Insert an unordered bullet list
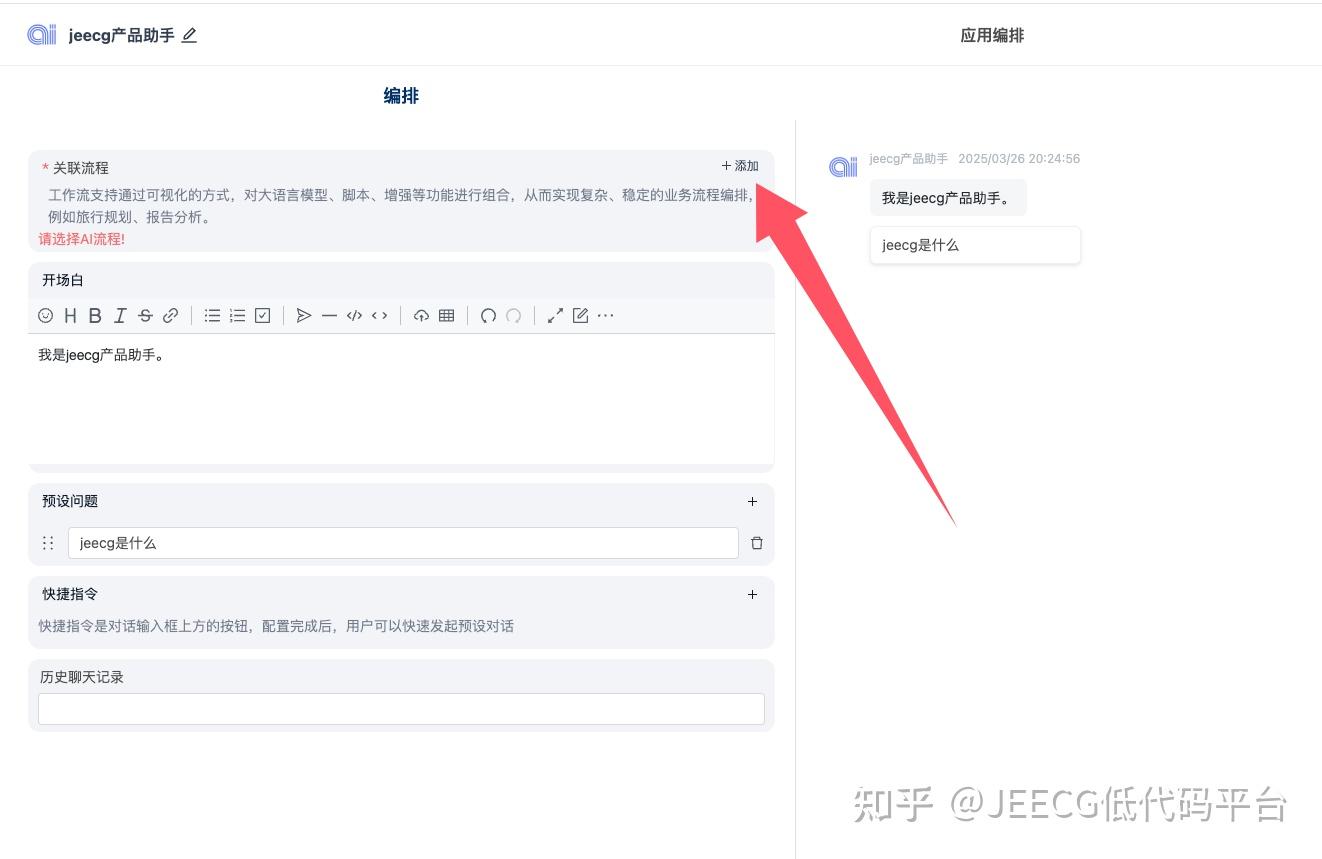1322x859 pixels. point(212,316)
